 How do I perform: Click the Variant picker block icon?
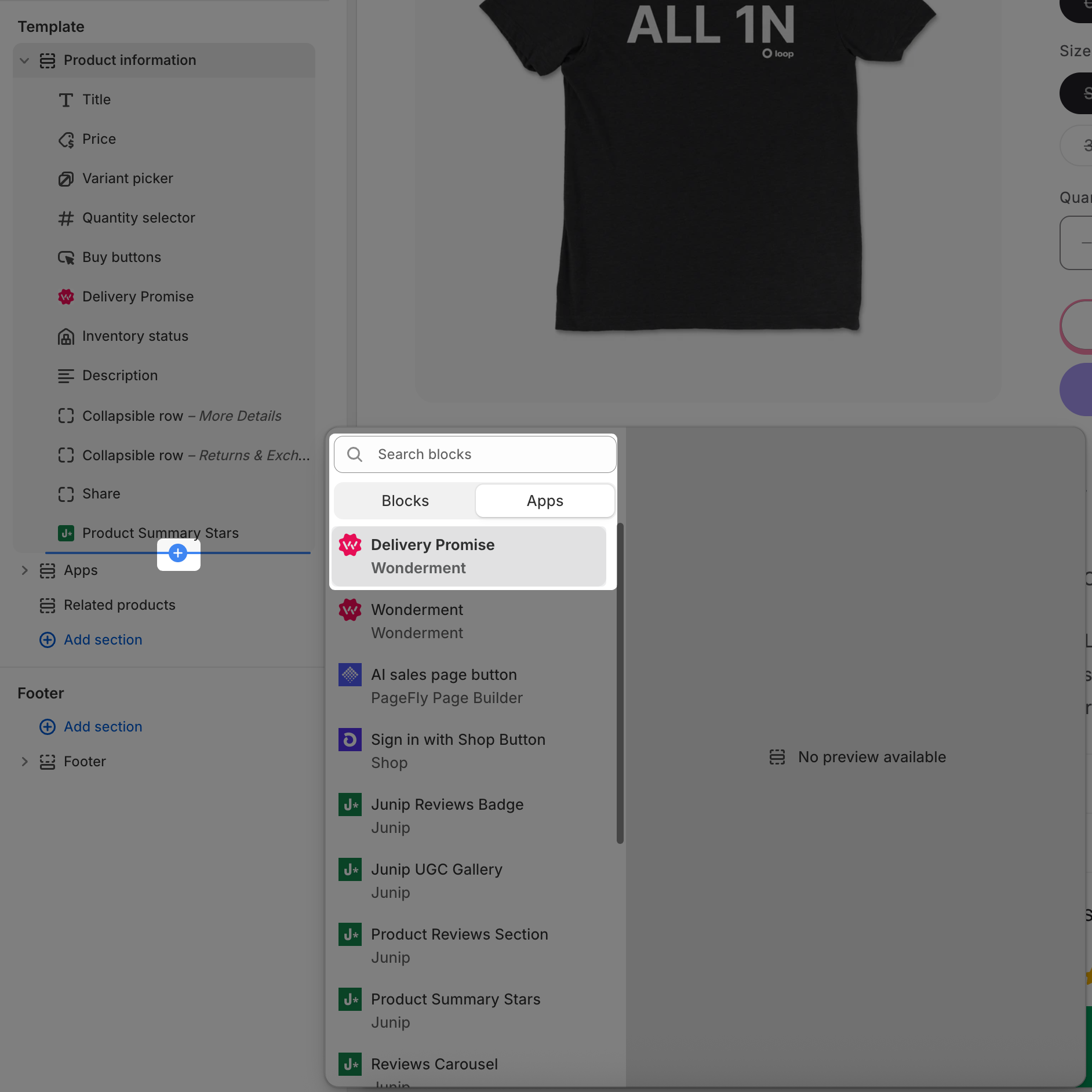(x=66, y=179)
